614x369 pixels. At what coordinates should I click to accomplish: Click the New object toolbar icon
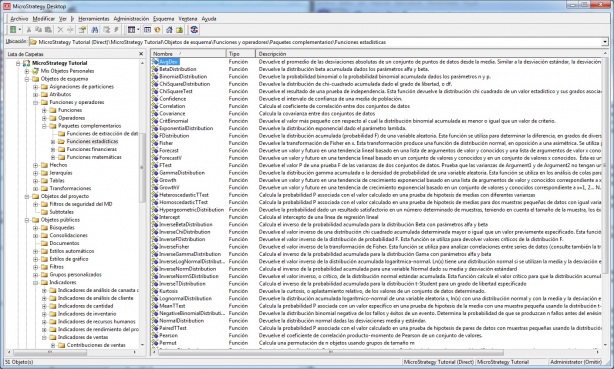13,30
